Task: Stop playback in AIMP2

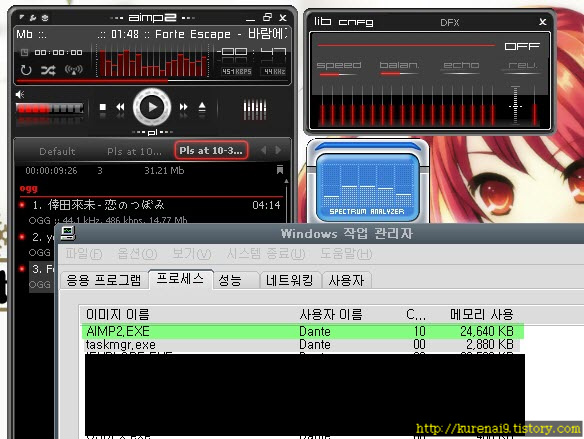Action: click(103, 107)
